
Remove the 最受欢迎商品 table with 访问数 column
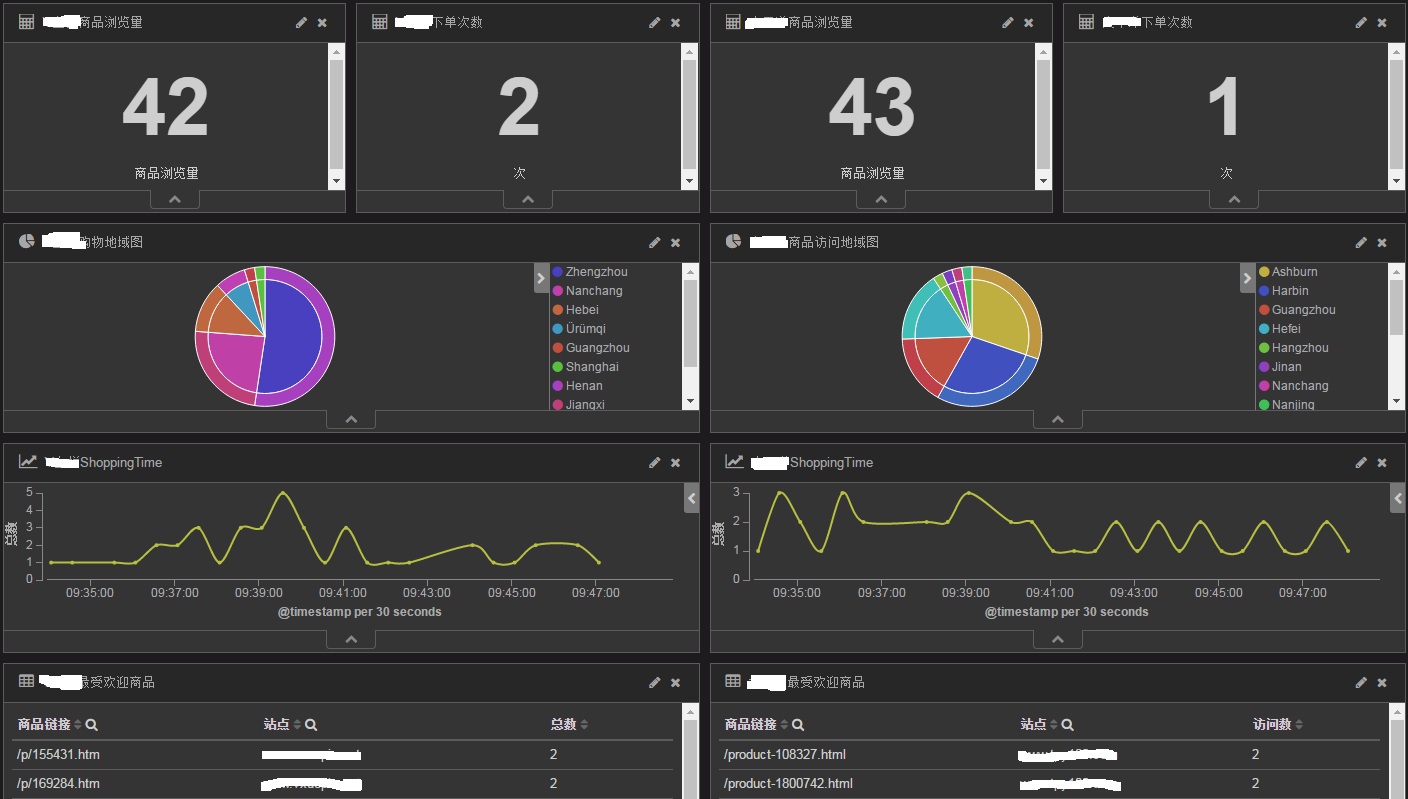[x=1382, y=682]
